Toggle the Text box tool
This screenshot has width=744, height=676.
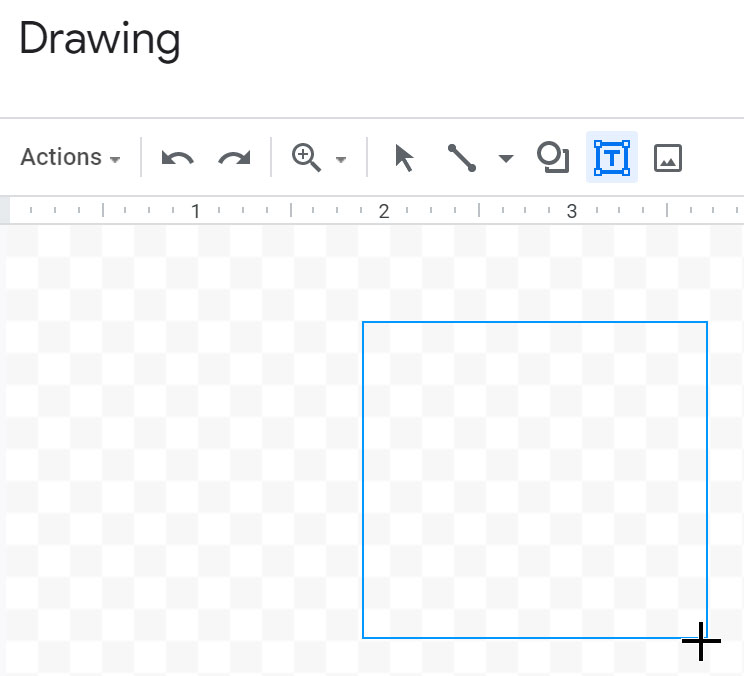coord(612,157)
